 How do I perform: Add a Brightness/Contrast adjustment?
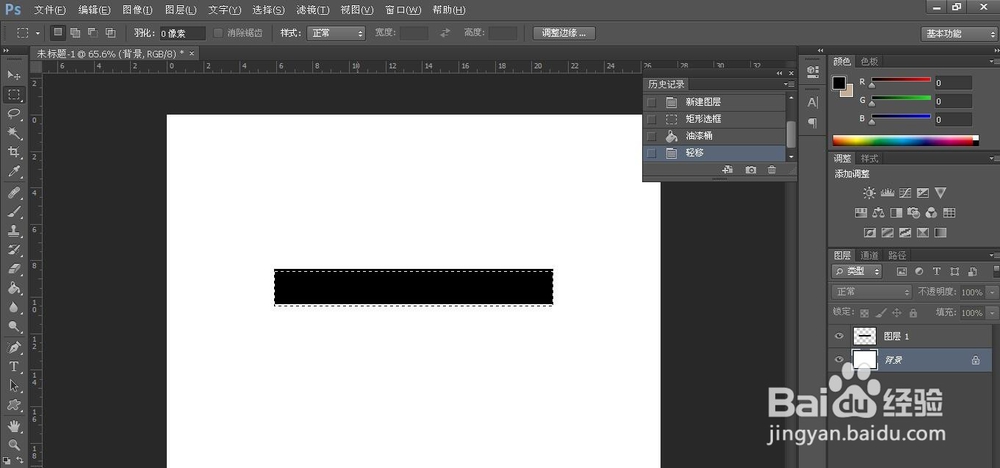869,193
